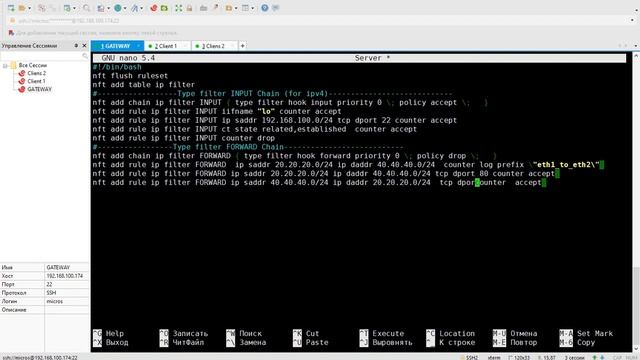640x360 pixels.
Task: Click the small flag icon below the address bar
Action: [x=11, y=33]
